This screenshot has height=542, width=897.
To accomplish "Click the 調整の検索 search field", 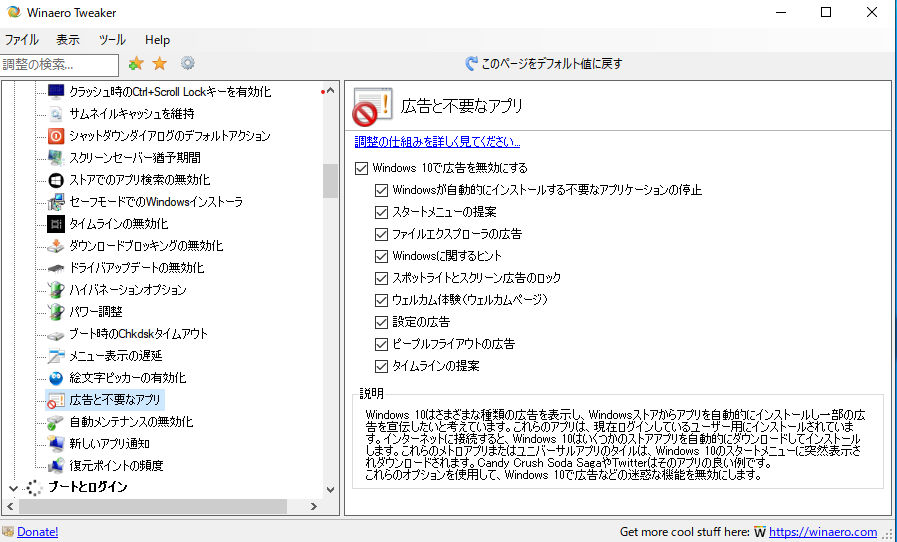I will coord(59,65).
